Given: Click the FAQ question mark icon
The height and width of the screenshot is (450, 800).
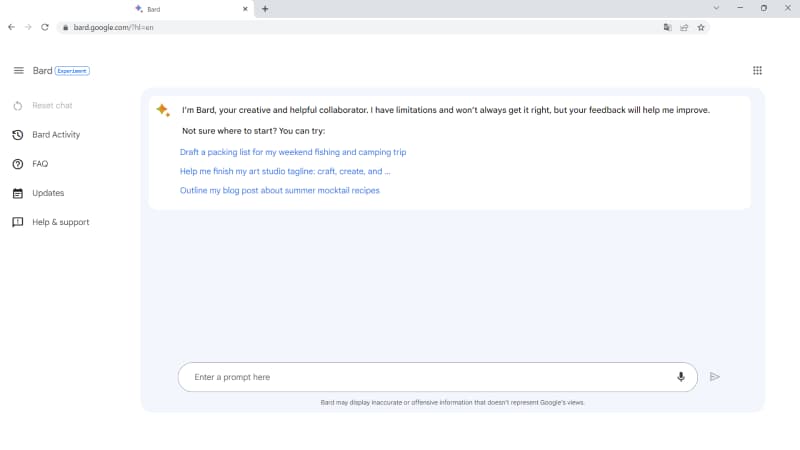Looking at the screenshot, I should [x=18, y=164].
